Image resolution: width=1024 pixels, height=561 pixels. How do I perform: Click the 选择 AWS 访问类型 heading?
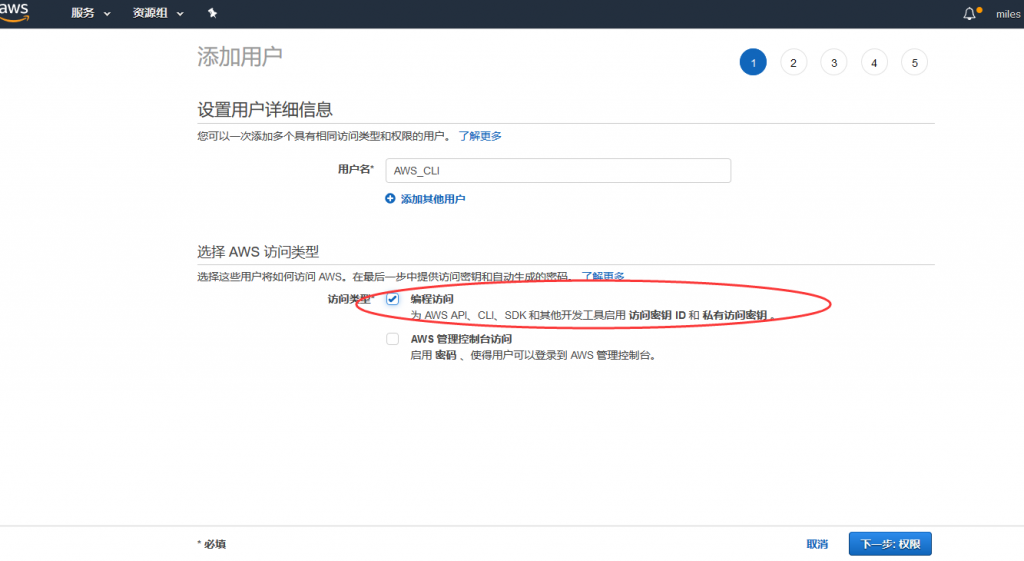coord(258,252)
